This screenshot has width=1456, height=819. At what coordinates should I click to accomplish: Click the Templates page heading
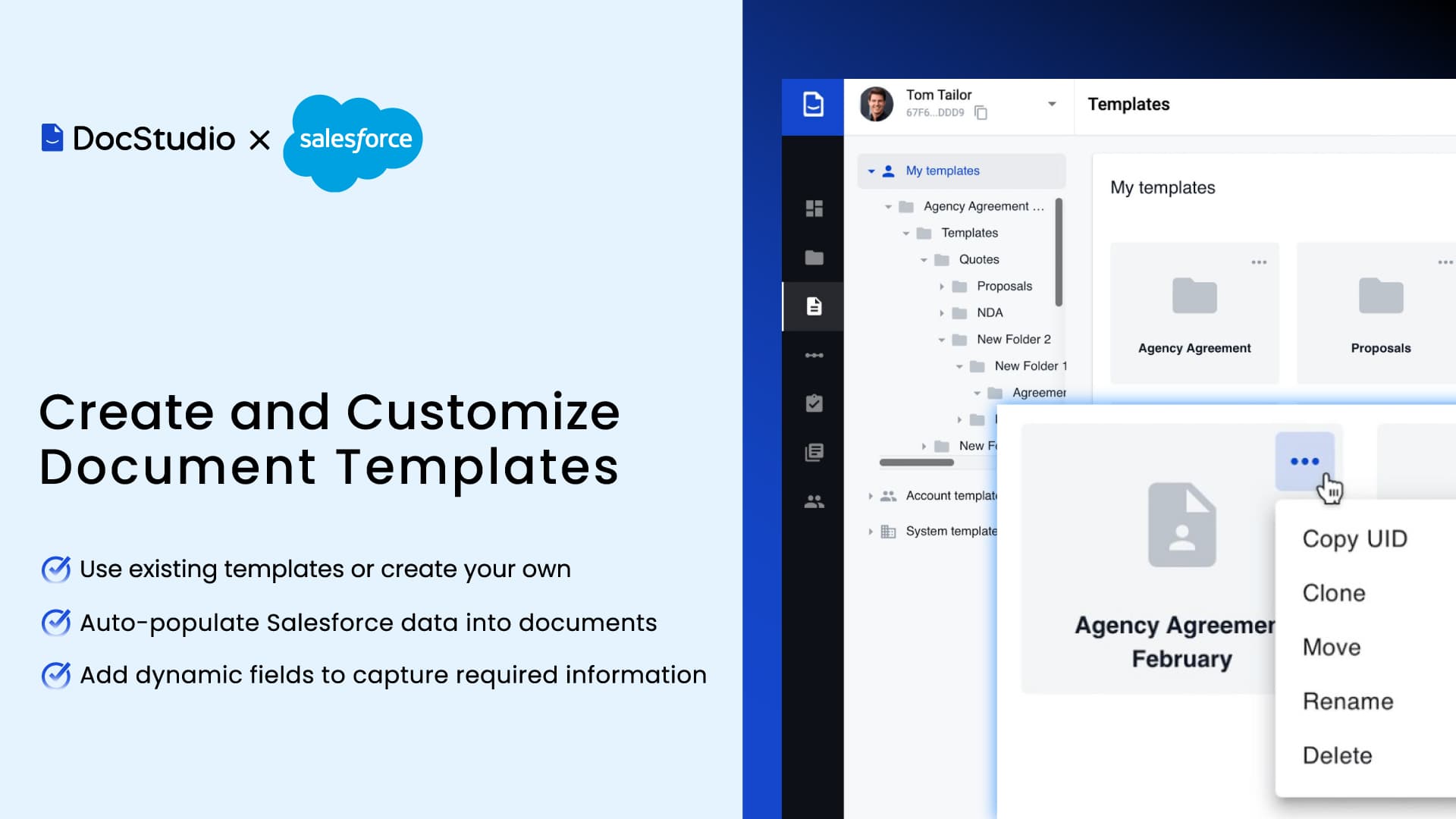(1128, 104)
